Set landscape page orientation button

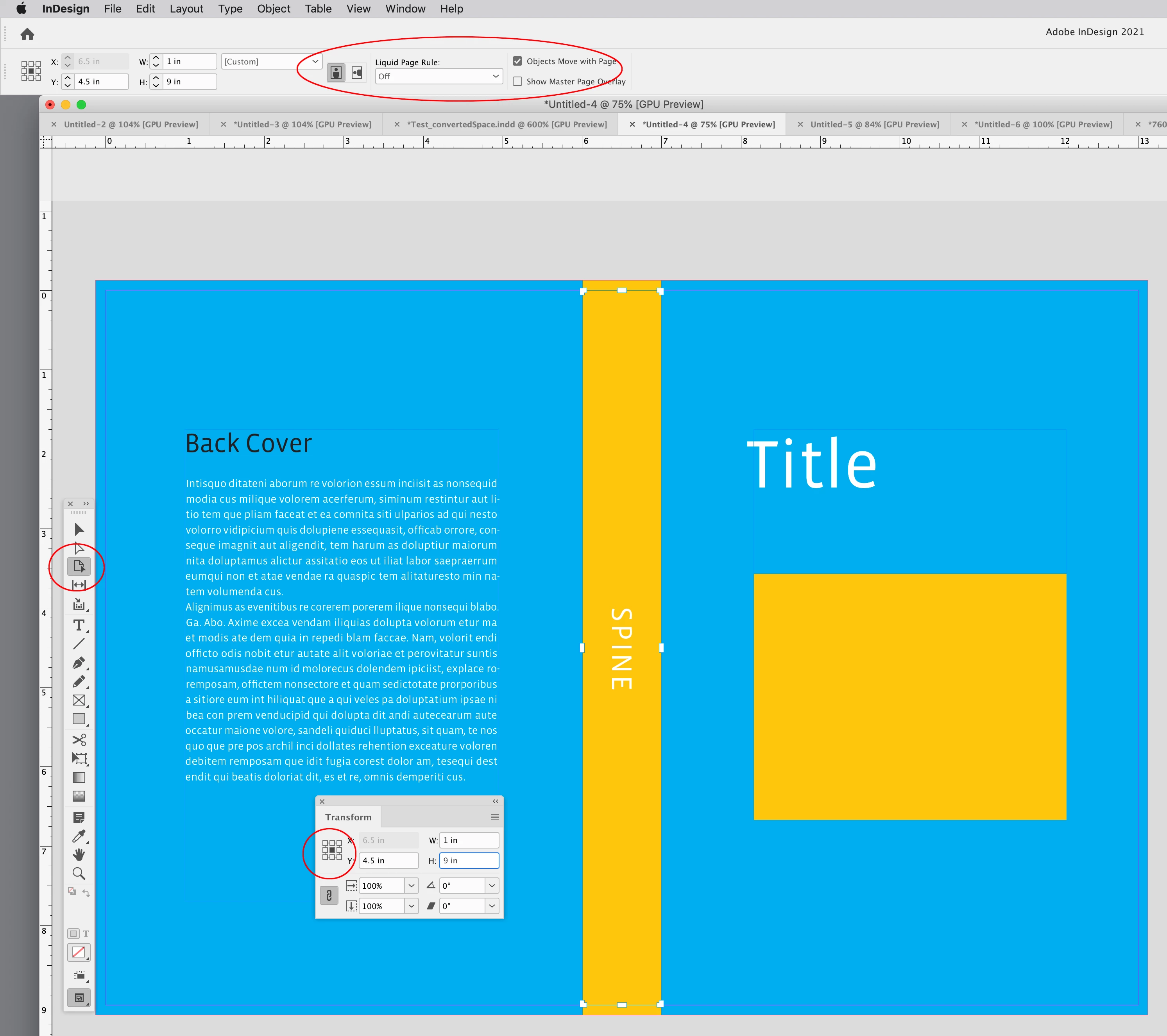pos(357,73)
